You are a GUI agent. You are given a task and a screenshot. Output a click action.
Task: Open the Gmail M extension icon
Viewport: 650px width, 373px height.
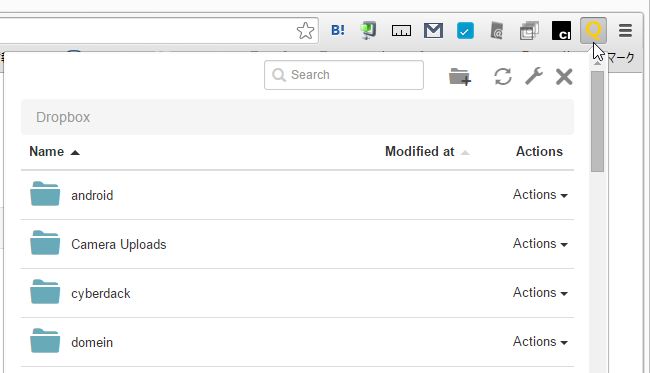[x=433, y=31]
